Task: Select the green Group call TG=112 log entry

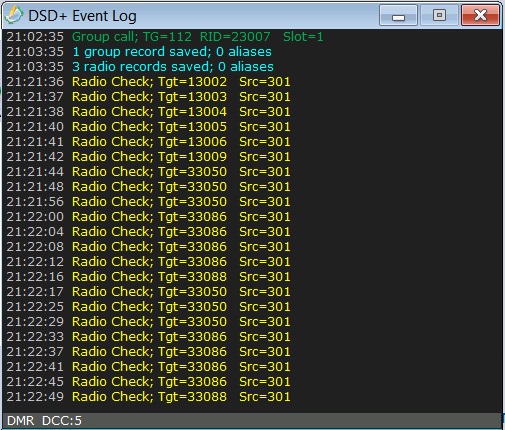Action: pyautogui.click(x=165, y=37)
